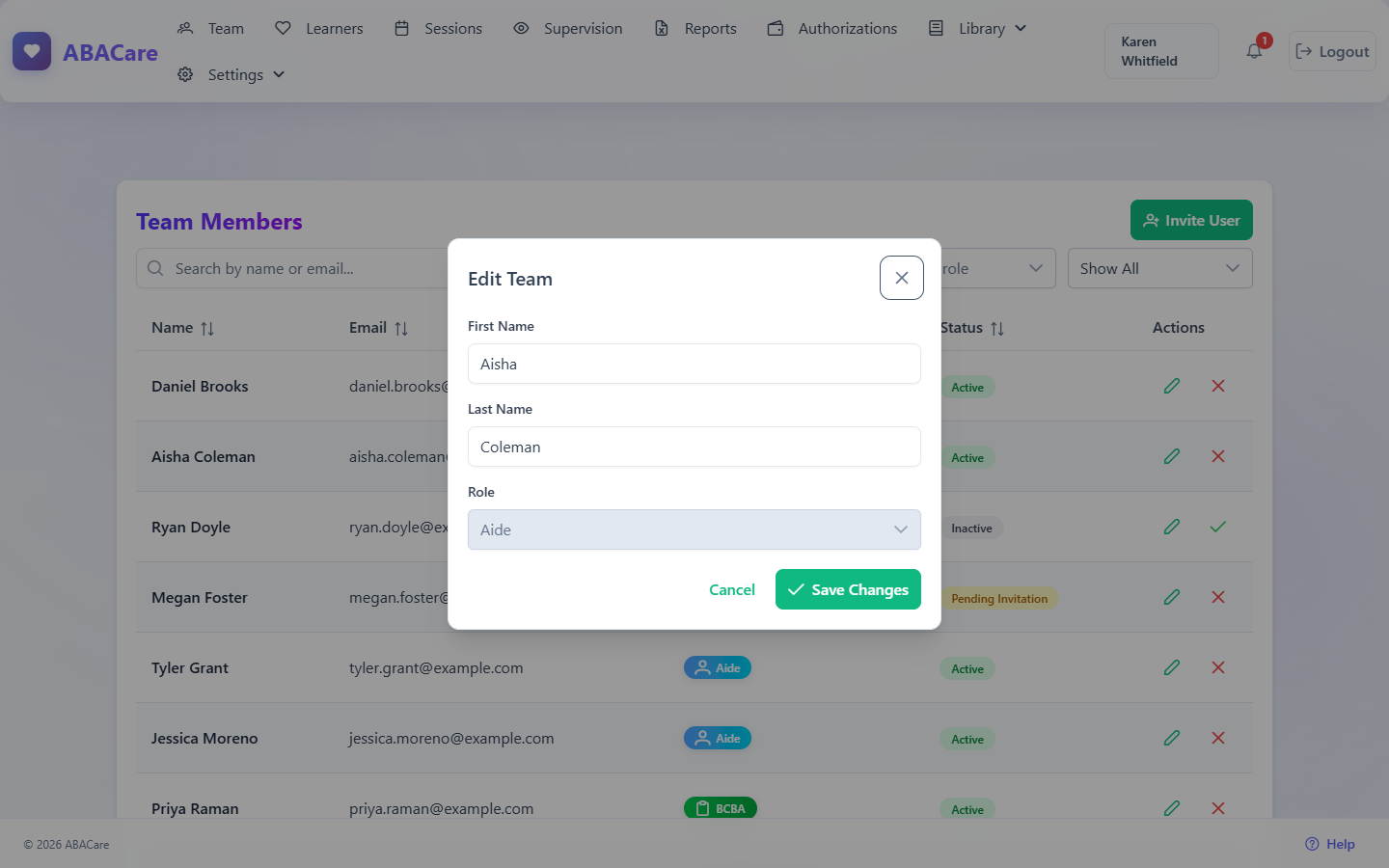This screenshot has height=868, width=1389.
Task: Click the Last Name field
Action: 694,447
